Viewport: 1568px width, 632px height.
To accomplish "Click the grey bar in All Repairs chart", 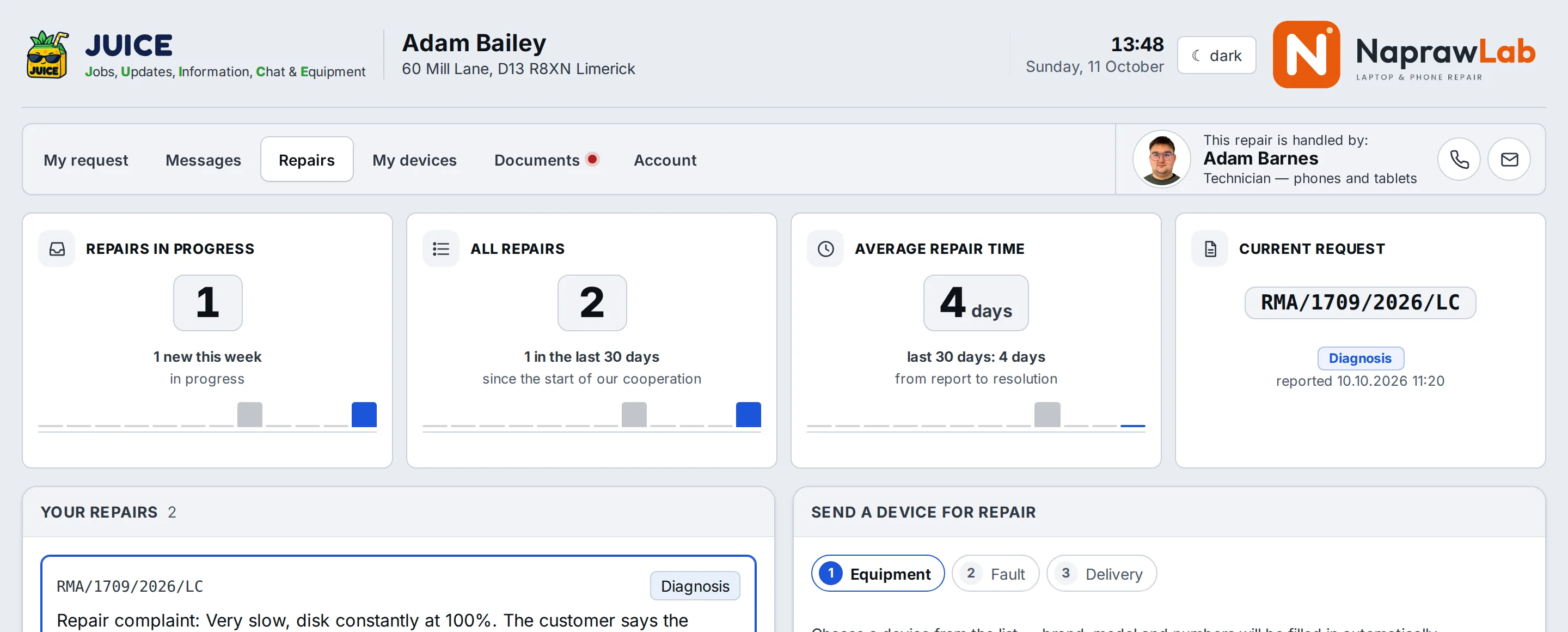I will pos(634,415).
